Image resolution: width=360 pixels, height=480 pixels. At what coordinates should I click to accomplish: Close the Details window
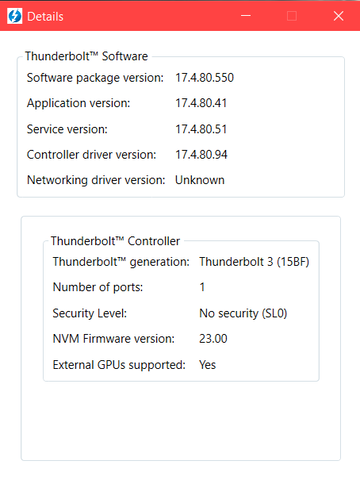(338, 16)
